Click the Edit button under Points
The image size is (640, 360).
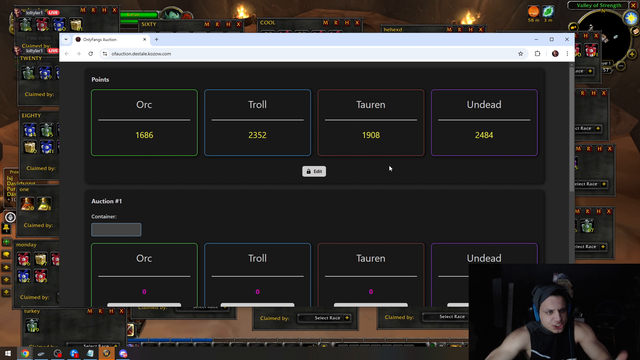[314, 171]
